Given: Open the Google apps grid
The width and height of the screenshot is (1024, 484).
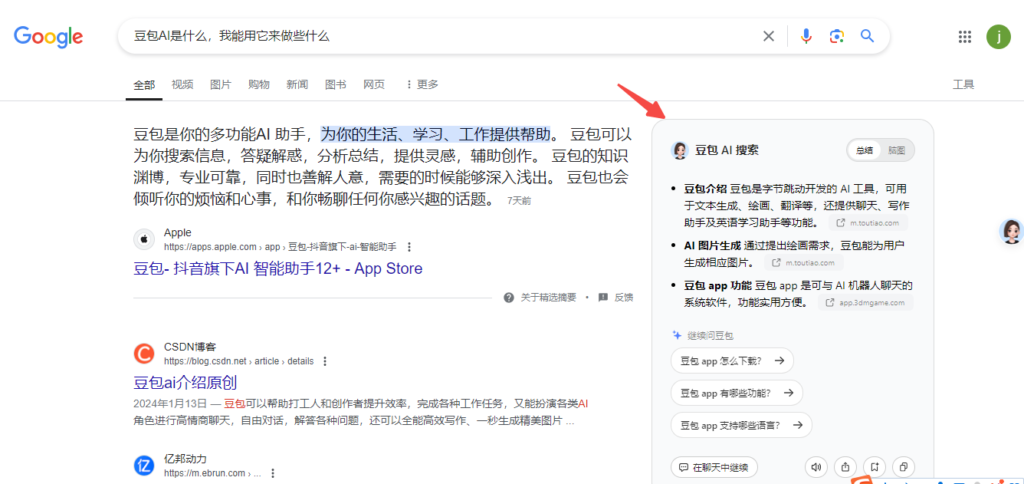Looking at the screenshot, I should (x=965, y=37).
